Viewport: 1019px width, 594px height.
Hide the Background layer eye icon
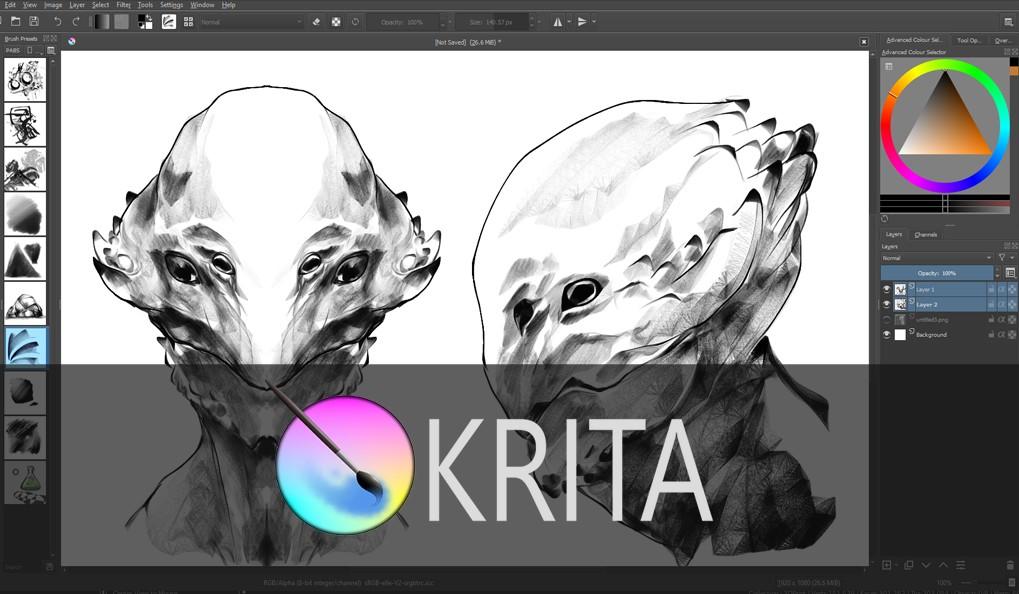[886, 335]
